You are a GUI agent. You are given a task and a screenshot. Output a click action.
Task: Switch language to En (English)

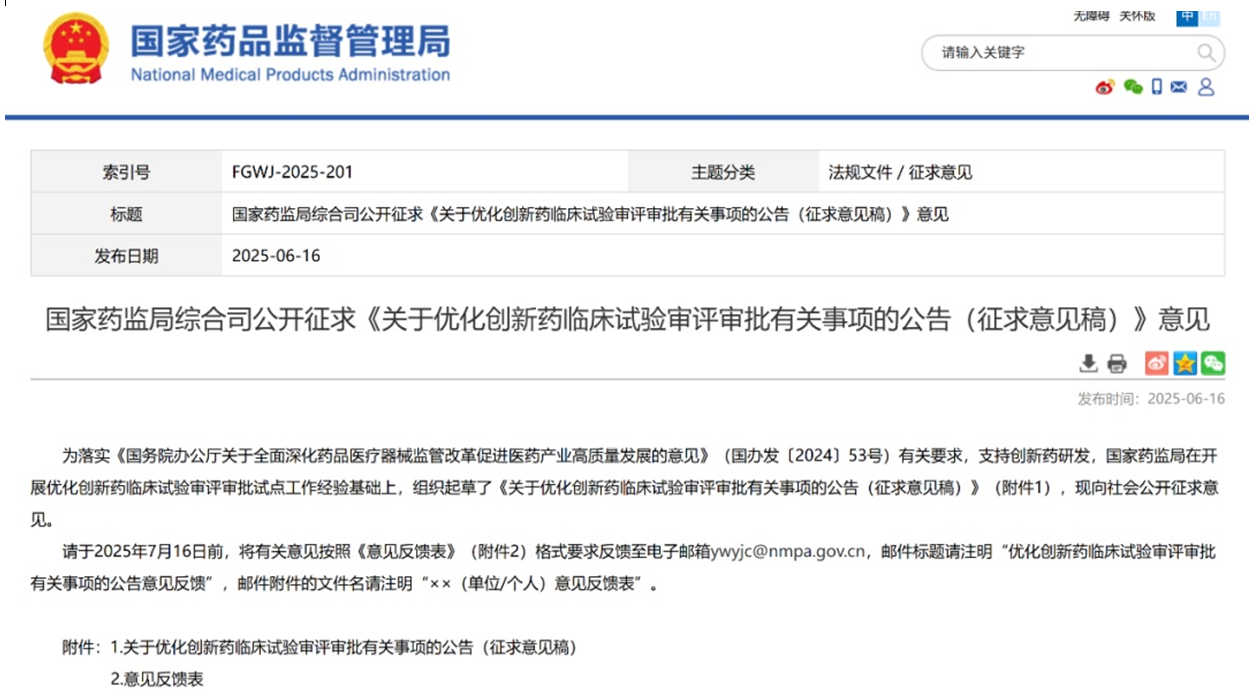tap(1210, 16)
